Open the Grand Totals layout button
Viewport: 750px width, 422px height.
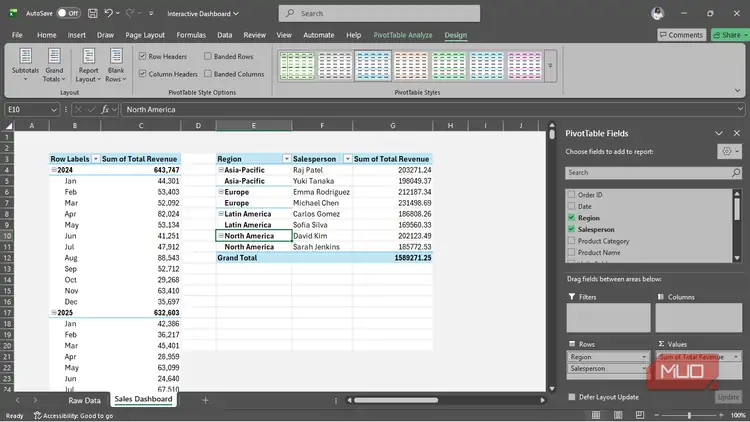pos(54,65)
